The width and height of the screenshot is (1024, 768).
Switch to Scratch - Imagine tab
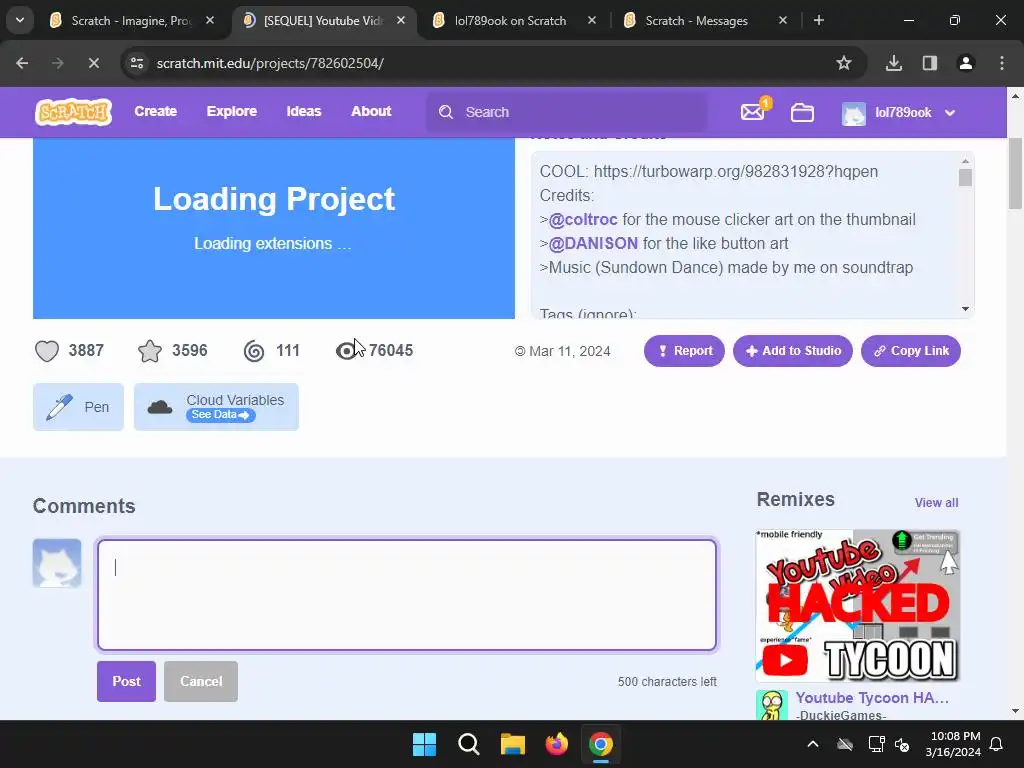(x=131, y=20)
